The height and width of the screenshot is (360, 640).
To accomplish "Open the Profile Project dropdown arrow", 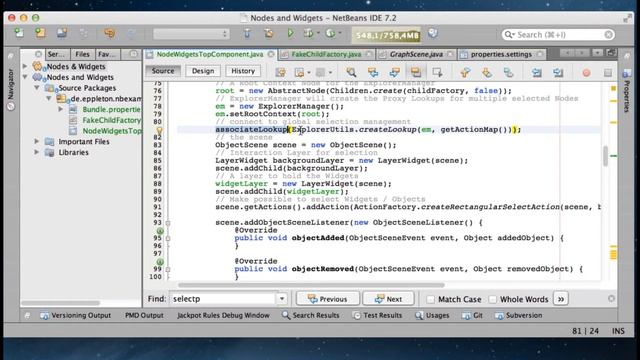I will [x=340, y=33].
